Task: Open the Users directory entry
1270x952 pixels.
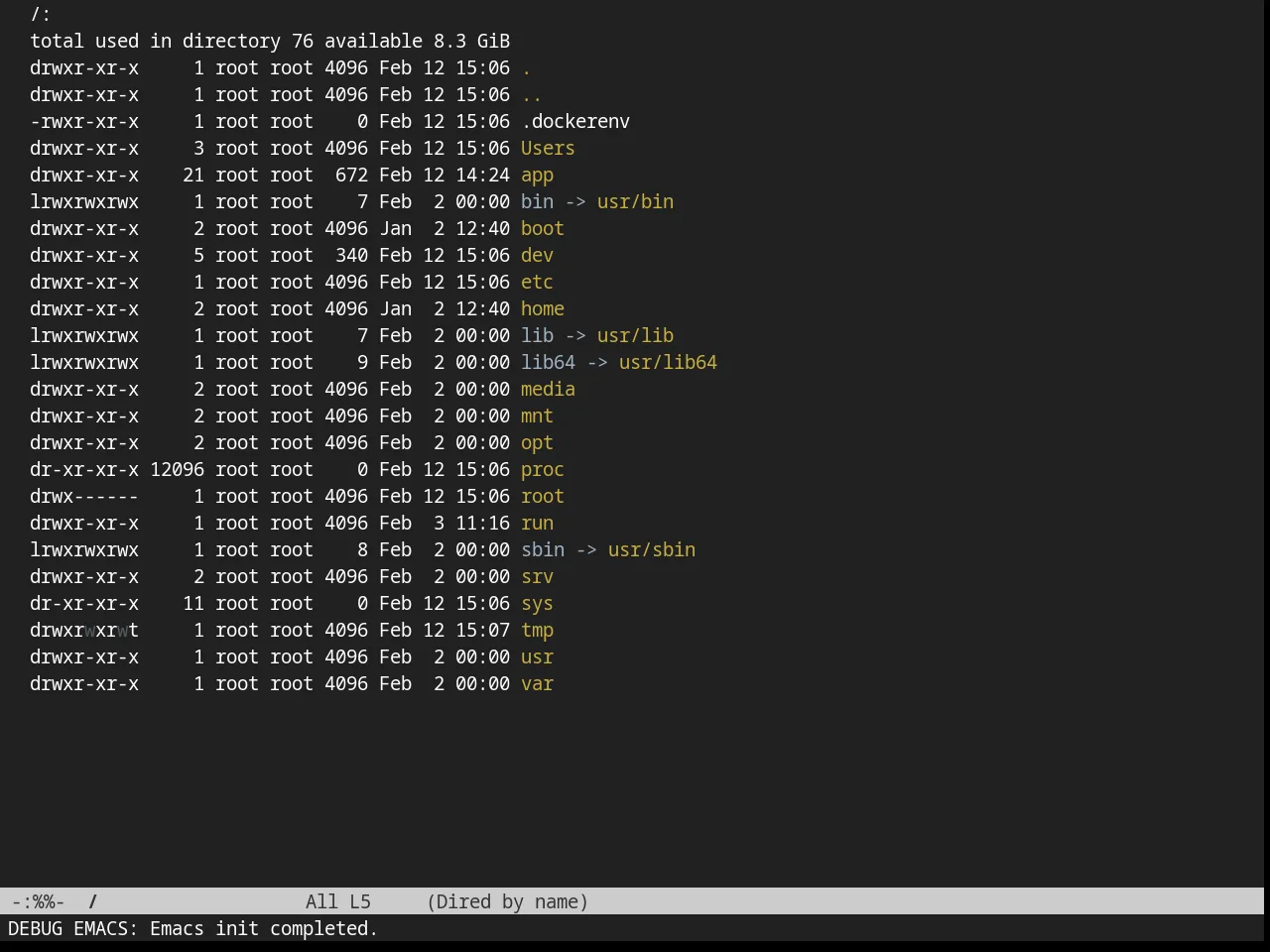Action: (548, 148)
